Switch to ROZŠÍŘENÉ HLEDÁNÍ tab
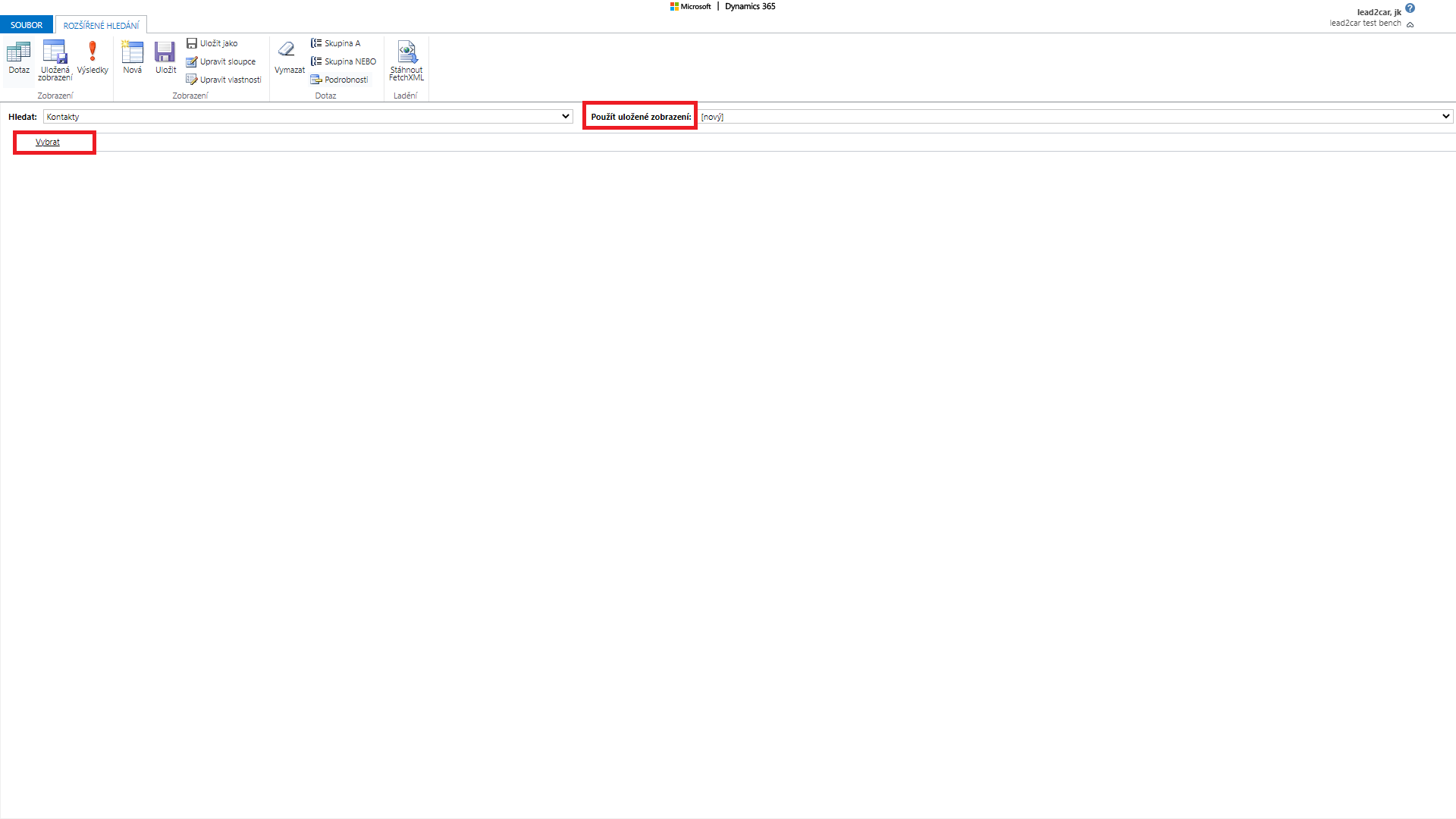 click(101, 25)
